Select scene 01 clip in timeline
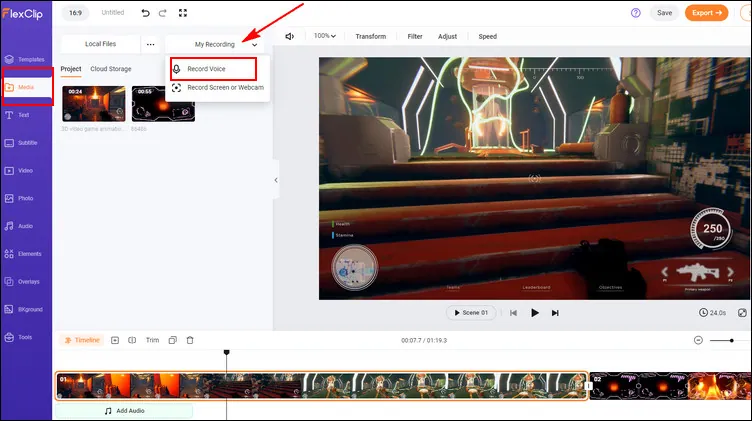 [x=321, y=386]
